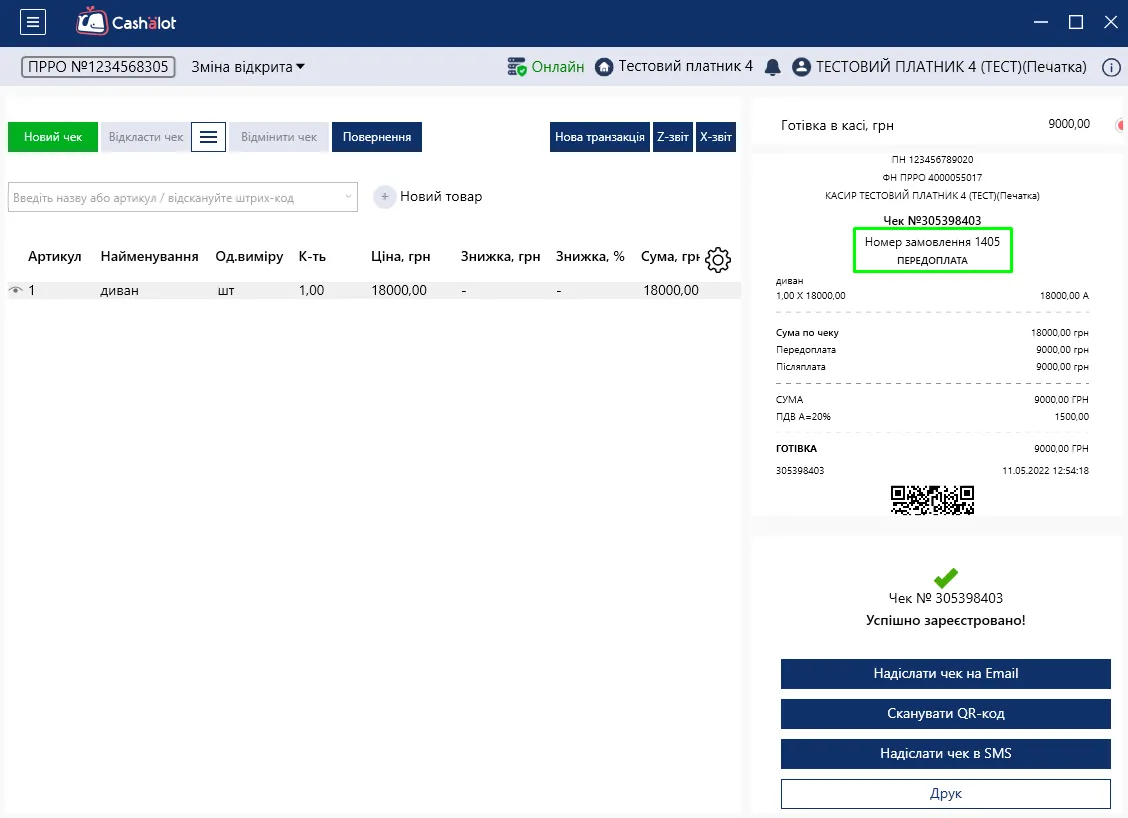The width and height of the screenshot is (1128, 818).
Task: Open the Z-звіт report
Action: point(673,137)
